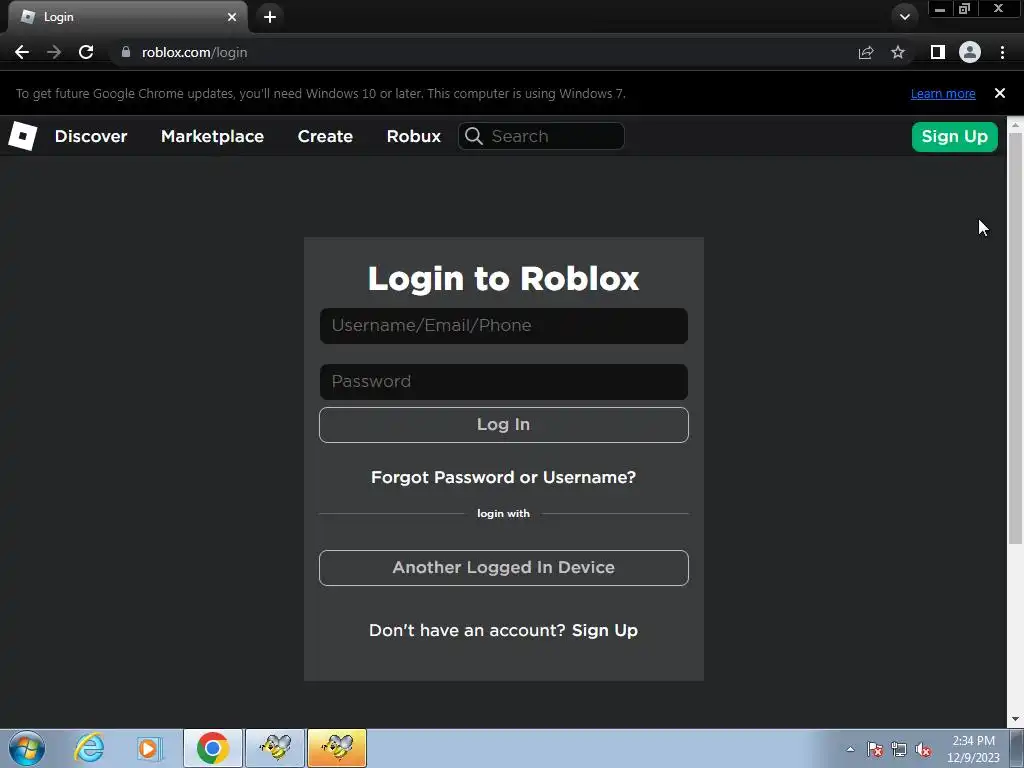Screen dimensions: 1024x768
Task: Launch Internet Explorer from the taskbar
Action: pos(89,748)
